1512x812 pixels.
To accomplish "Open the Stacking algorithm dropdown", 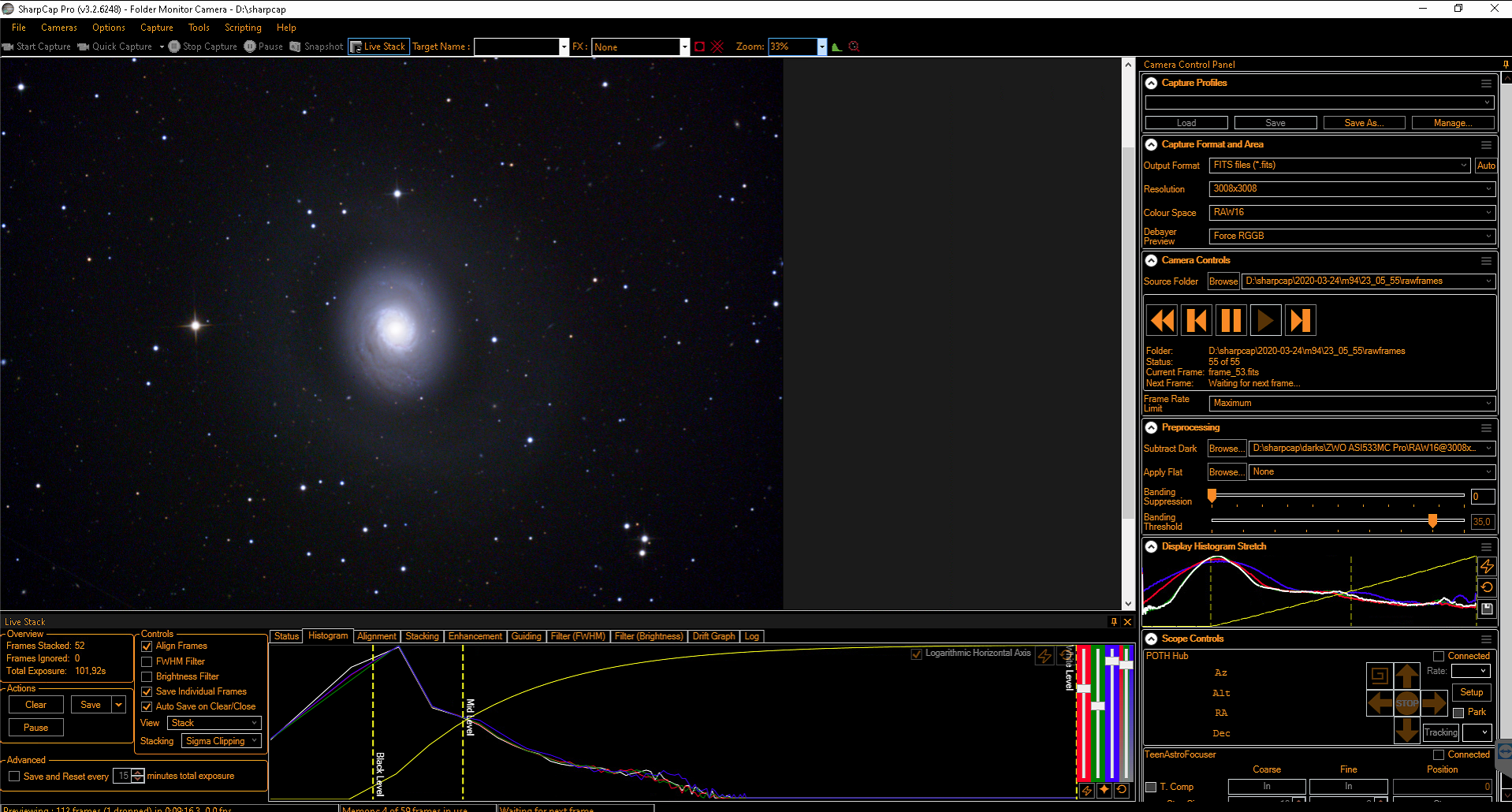I will [222, 741].
